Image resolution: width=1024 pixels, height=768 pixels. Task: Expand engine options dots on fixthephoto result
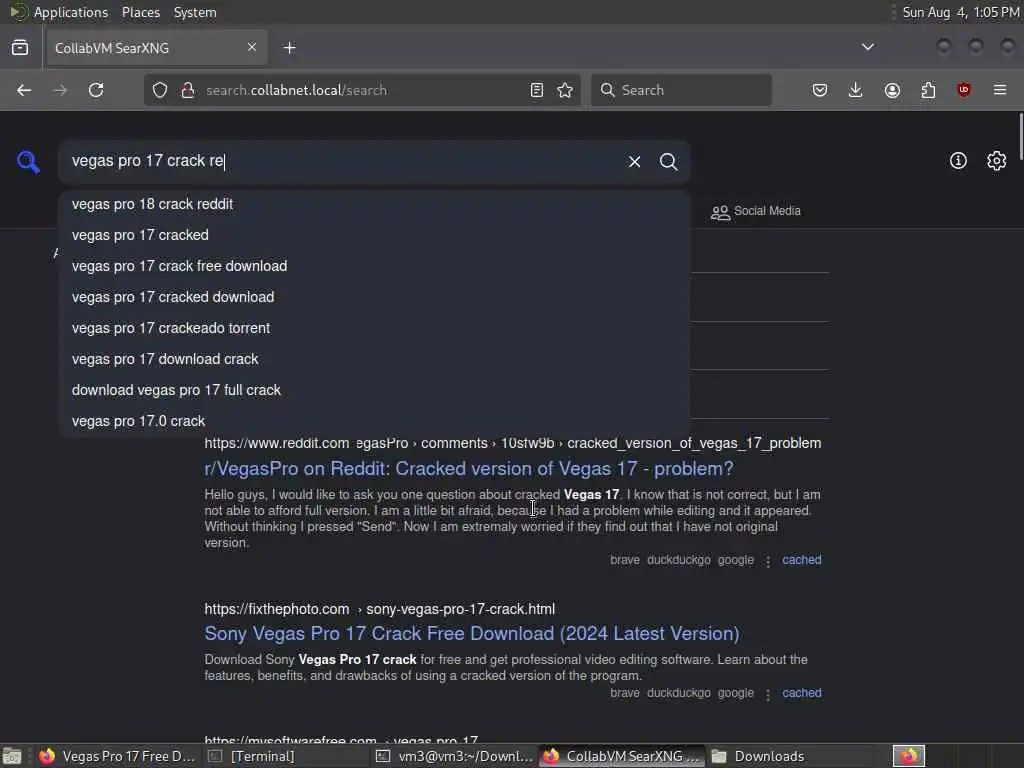[768, 694]
